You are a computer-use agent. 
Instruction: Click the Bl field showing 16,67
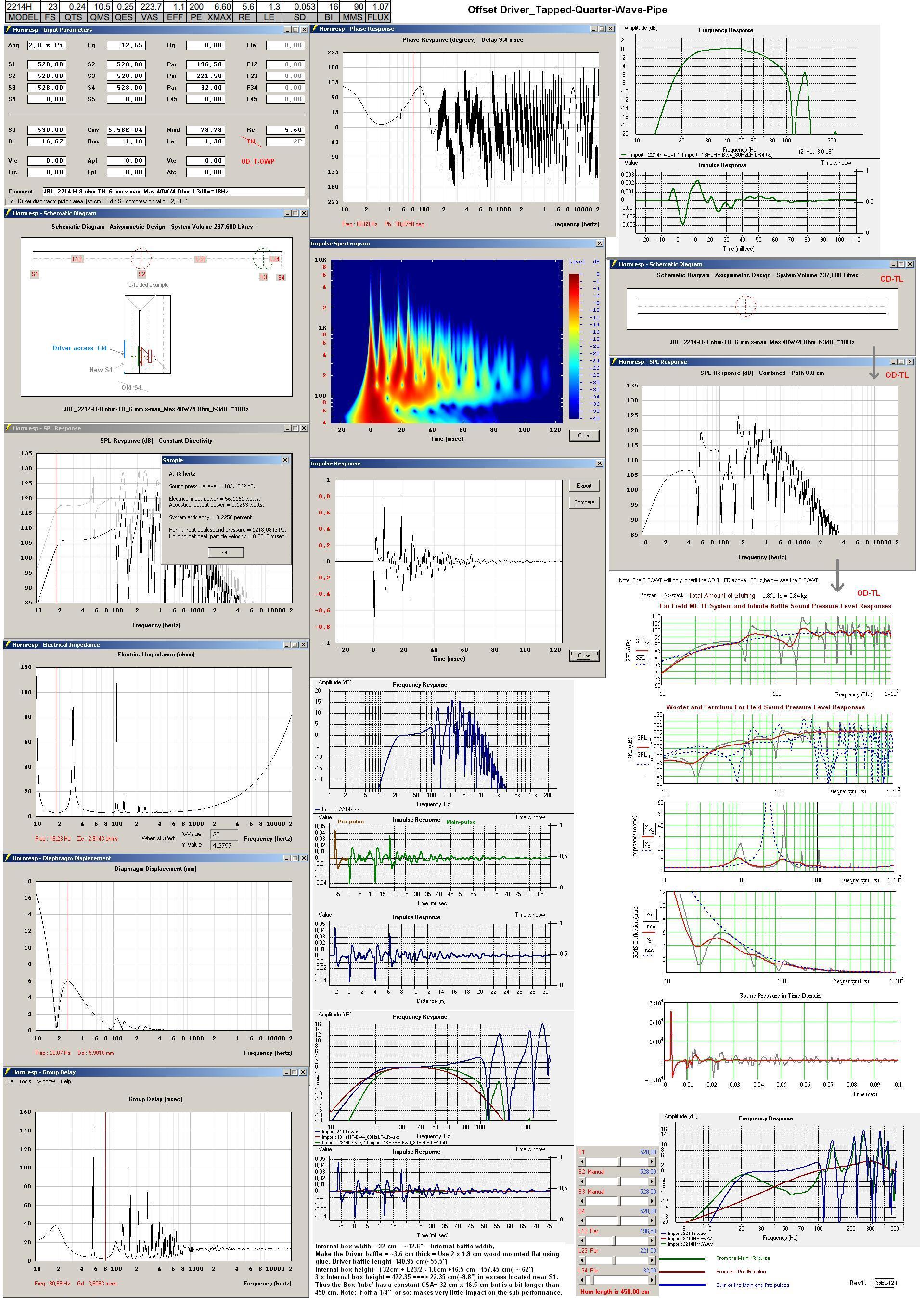tap(47, 141)
